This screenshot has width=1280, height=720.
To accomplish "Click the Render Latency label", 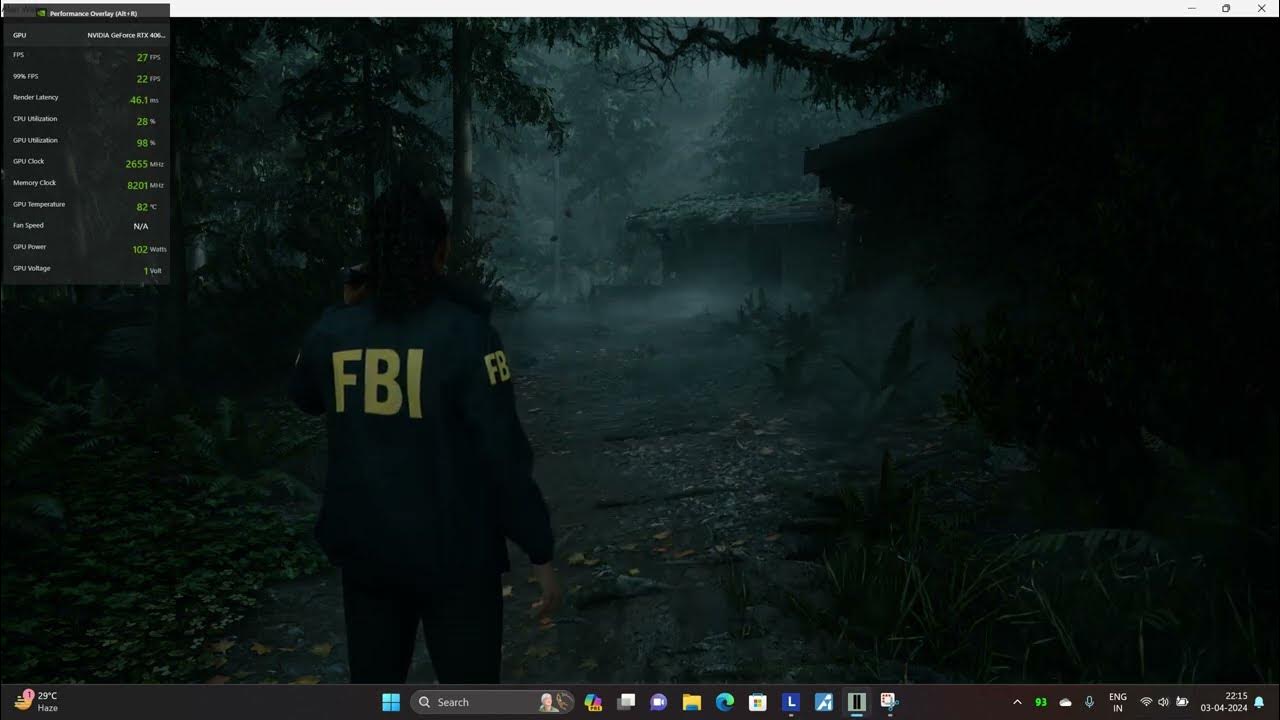I will [x=36, y=97].
